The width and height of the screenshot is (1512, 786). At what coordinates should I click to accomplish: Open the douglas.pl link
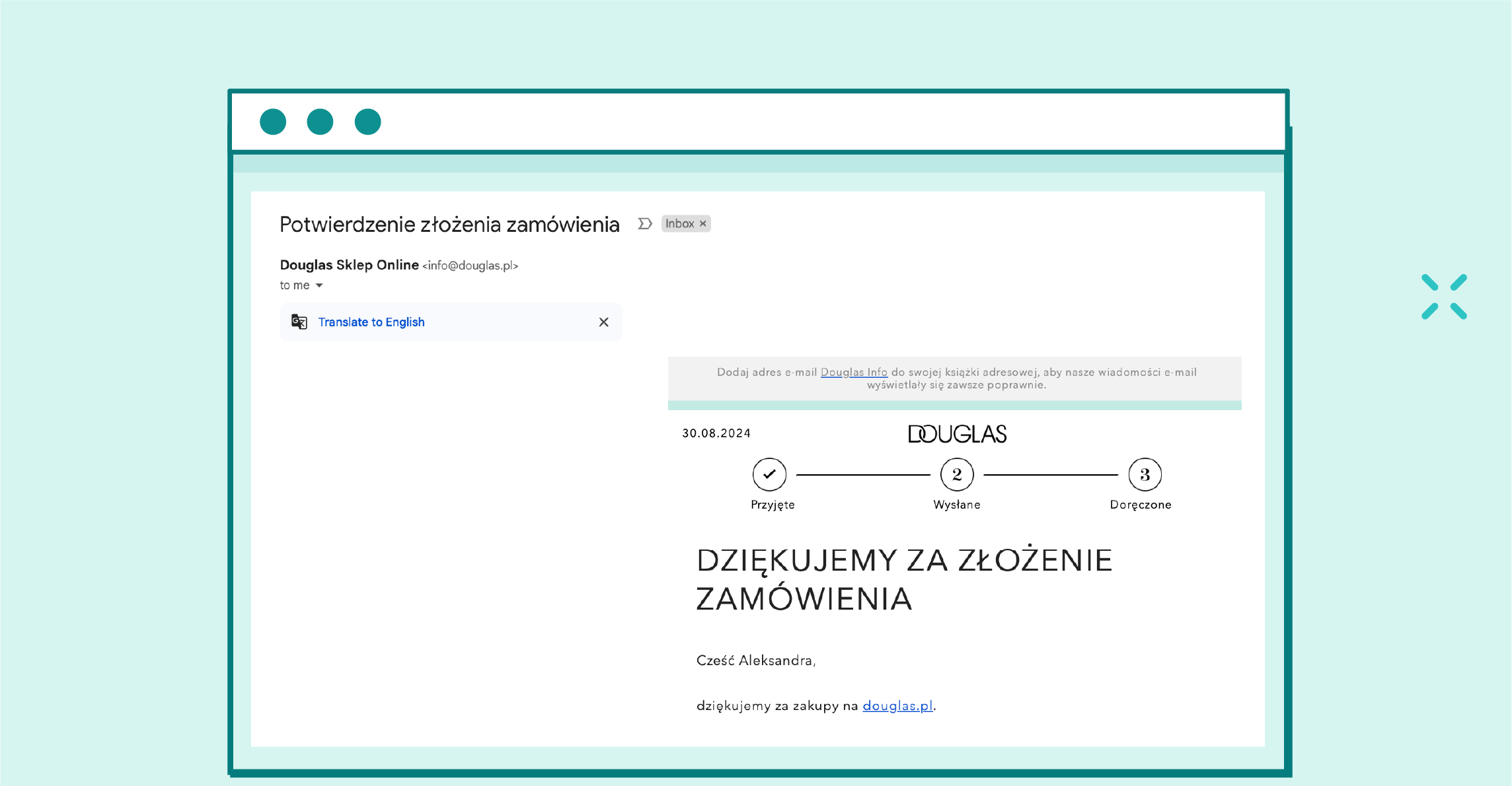pos(897,706)
